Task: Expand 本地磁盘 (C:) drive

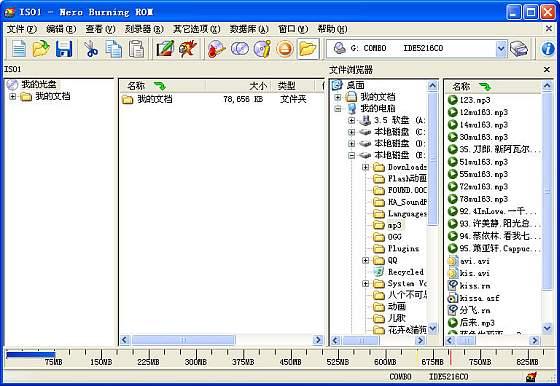Action: (x=351, y=132)
